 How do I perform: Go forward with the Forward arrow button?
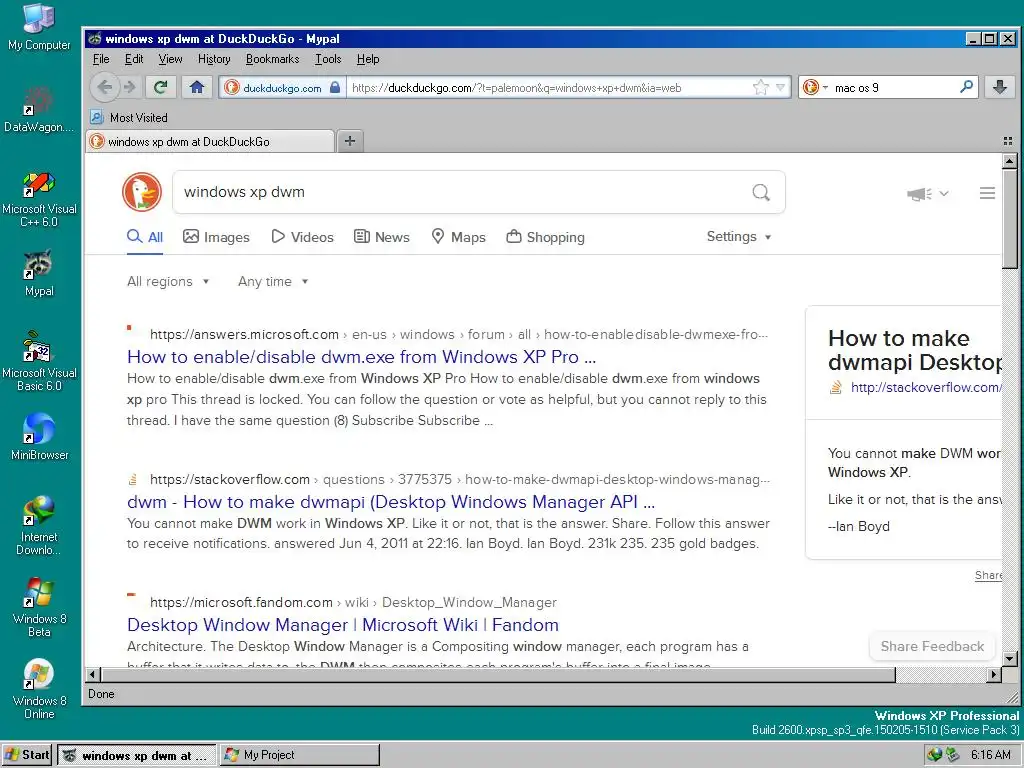(x=130, y=87)
